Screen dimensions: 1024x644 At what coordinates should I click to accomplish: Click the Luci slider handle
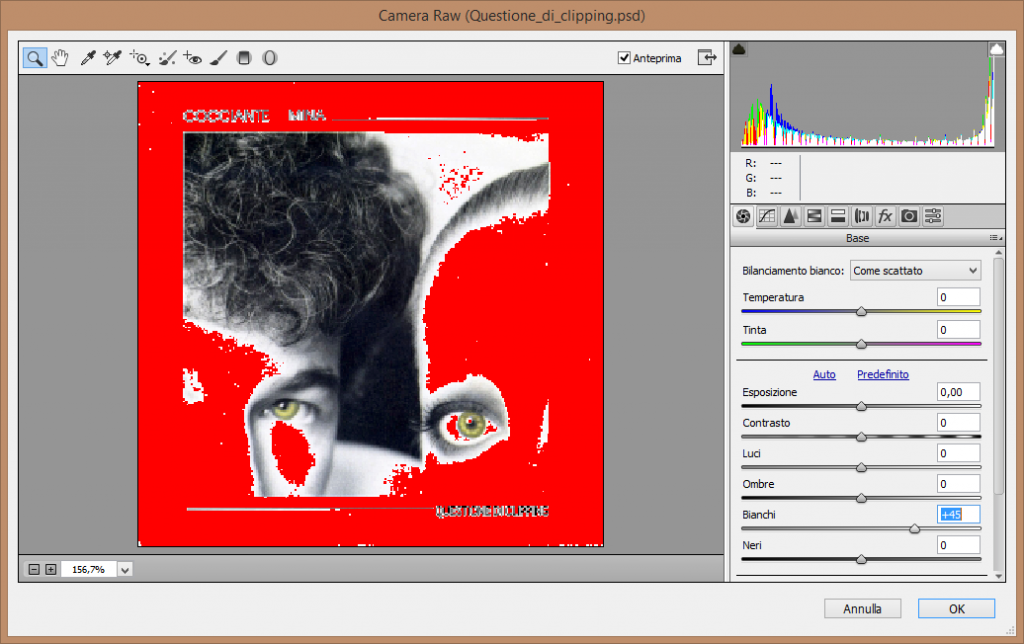[x=861, y=468]
